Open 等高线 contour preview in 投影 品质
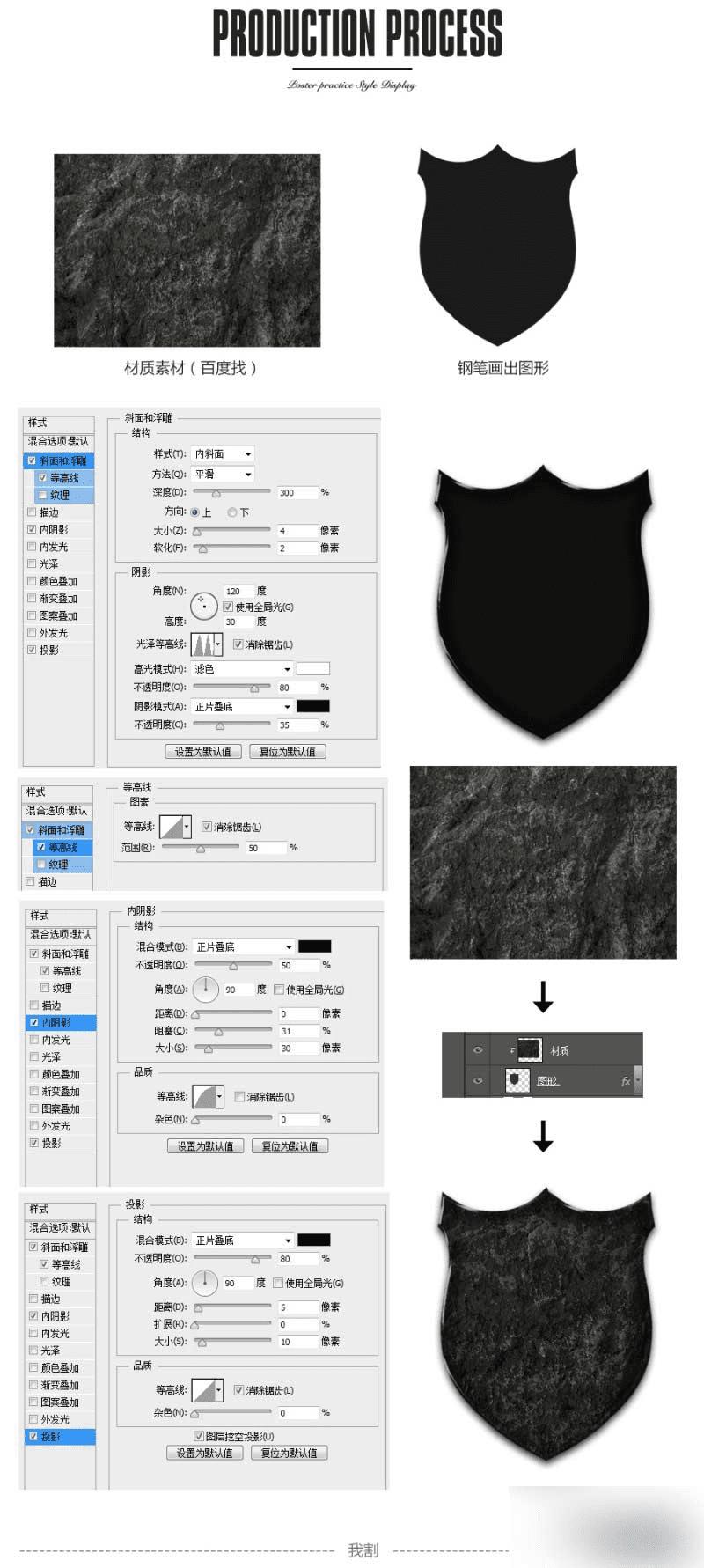Viewport: 704px width, 1568px height. [204, 1390]
